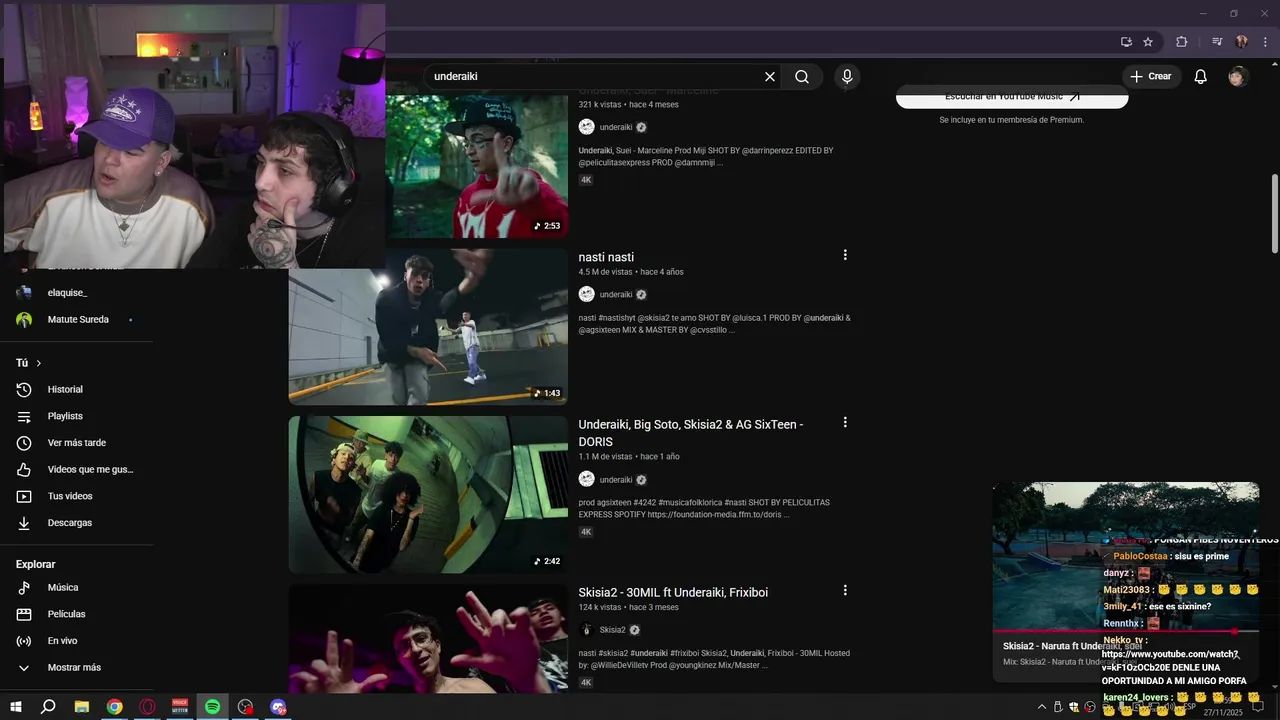Open Discord from taskbar
The width and height of the screenshot is (1280, 720).
[x=279, y=707]
